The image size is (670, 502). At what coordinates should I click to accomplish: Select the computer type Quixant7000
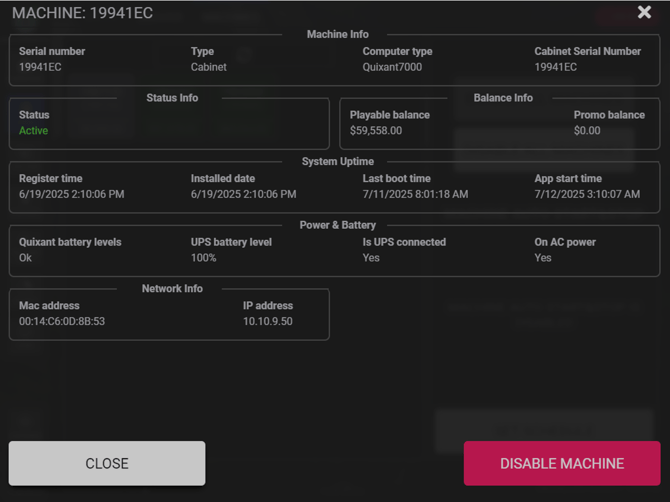(x=392, y=67)
